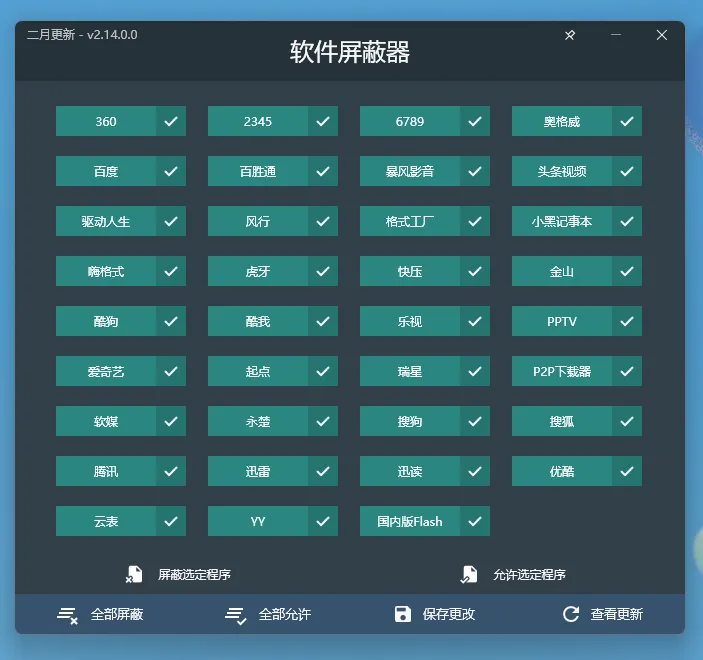Toggle the checkmark beside 6789
This screenshot has width=703, height=660.
pyautogui.click(x=475, y=121)
